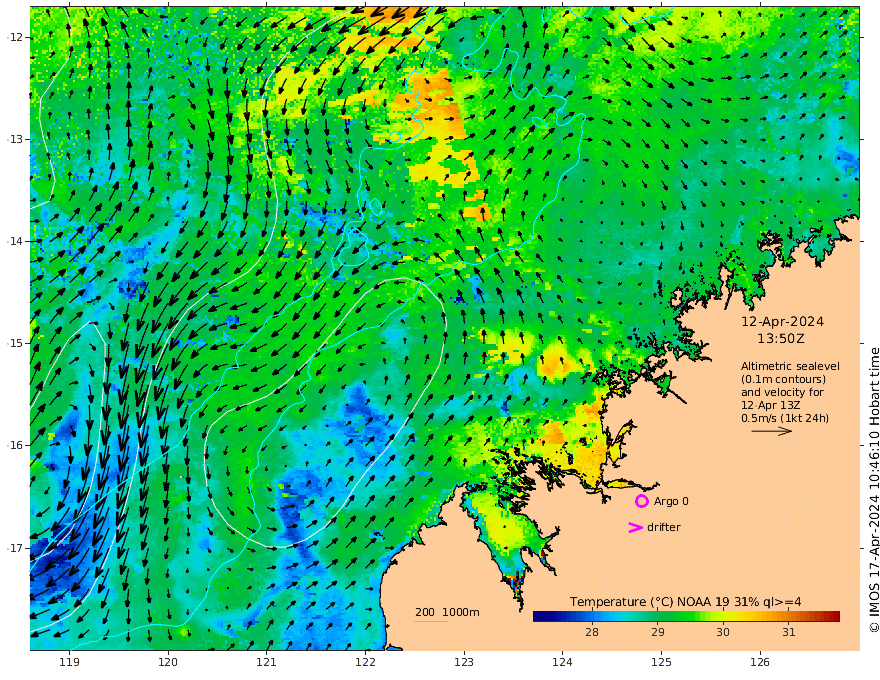Click the '200 1000m' bathymetry label

pyautogui.click(x=447, y=612)
